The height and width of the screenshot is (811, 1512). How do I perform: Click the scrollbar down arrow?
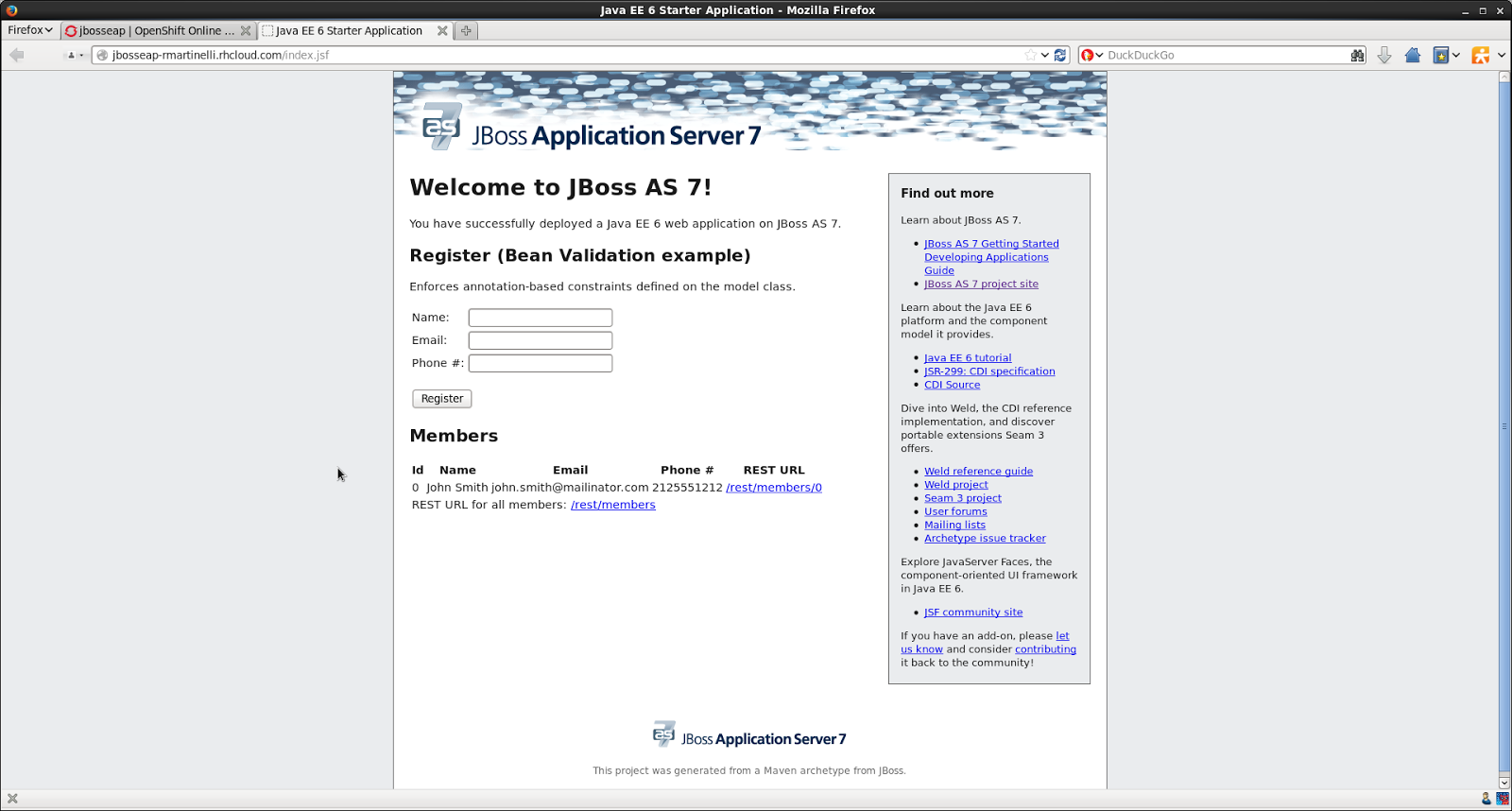click(x=1504, y=784)
